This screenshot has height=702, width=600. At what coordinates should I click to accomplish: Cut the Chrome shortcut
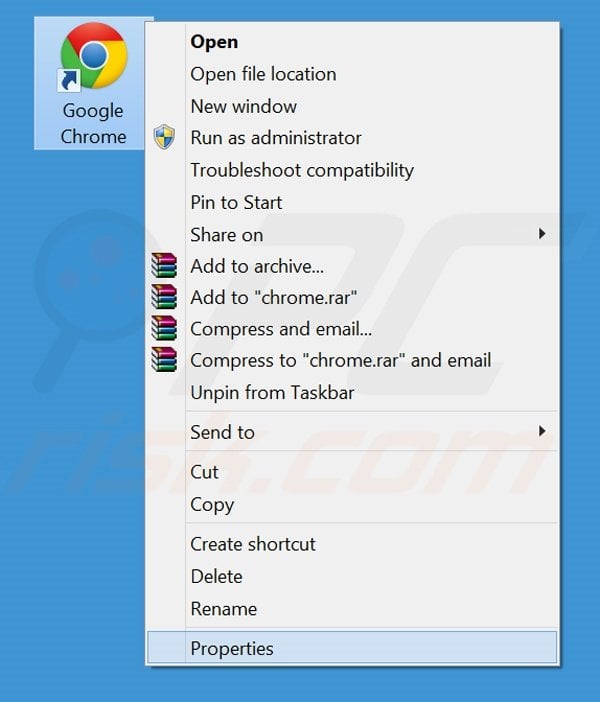coord(204,472)
